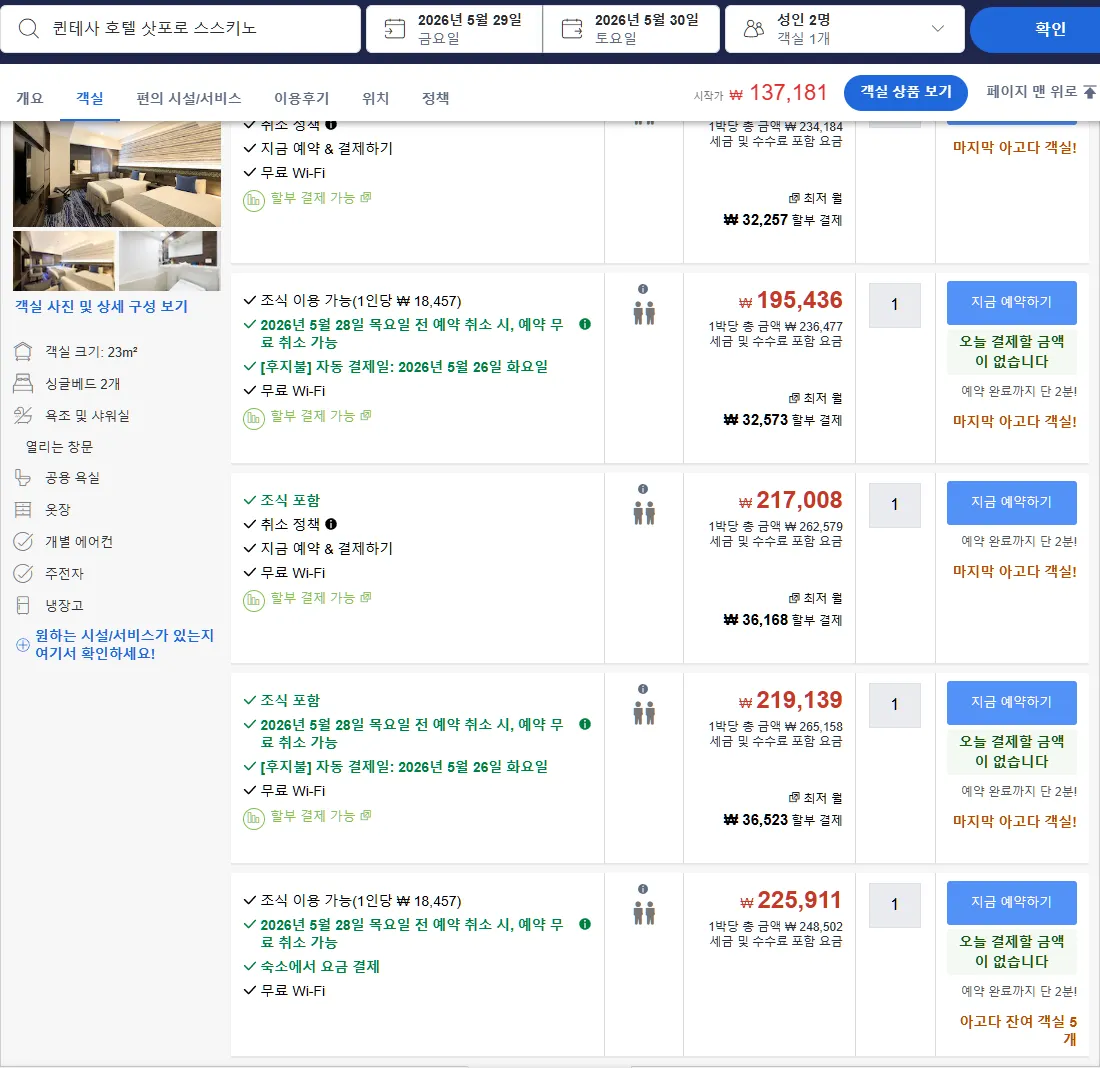Click the 2026년 5월 30일 check-out date field
This screenshot has height=1068, width=1100.
point(631,29)
